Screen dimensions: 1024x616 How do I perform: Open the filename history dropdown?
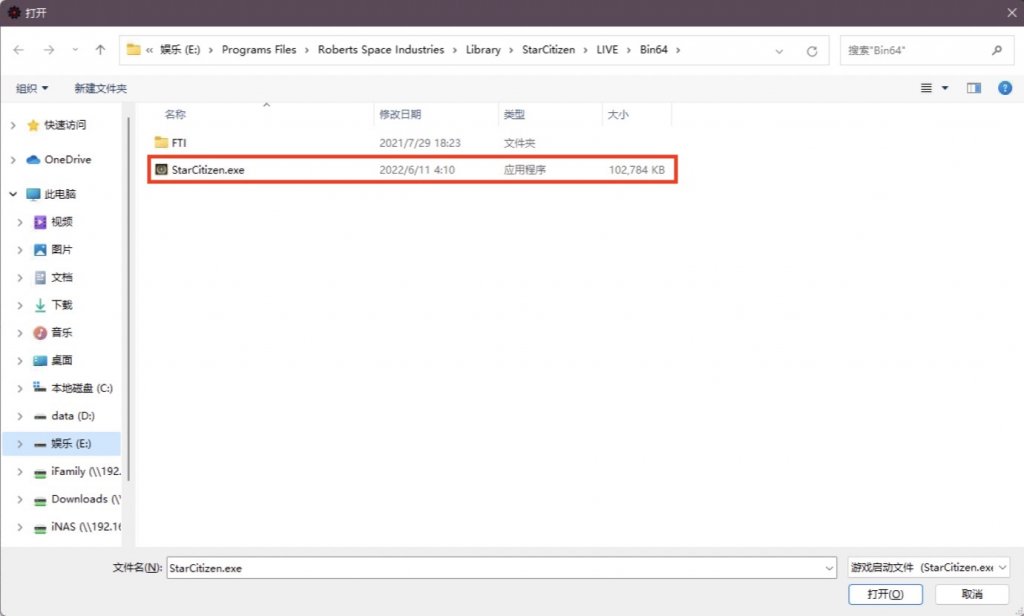[x=829, y=568]
